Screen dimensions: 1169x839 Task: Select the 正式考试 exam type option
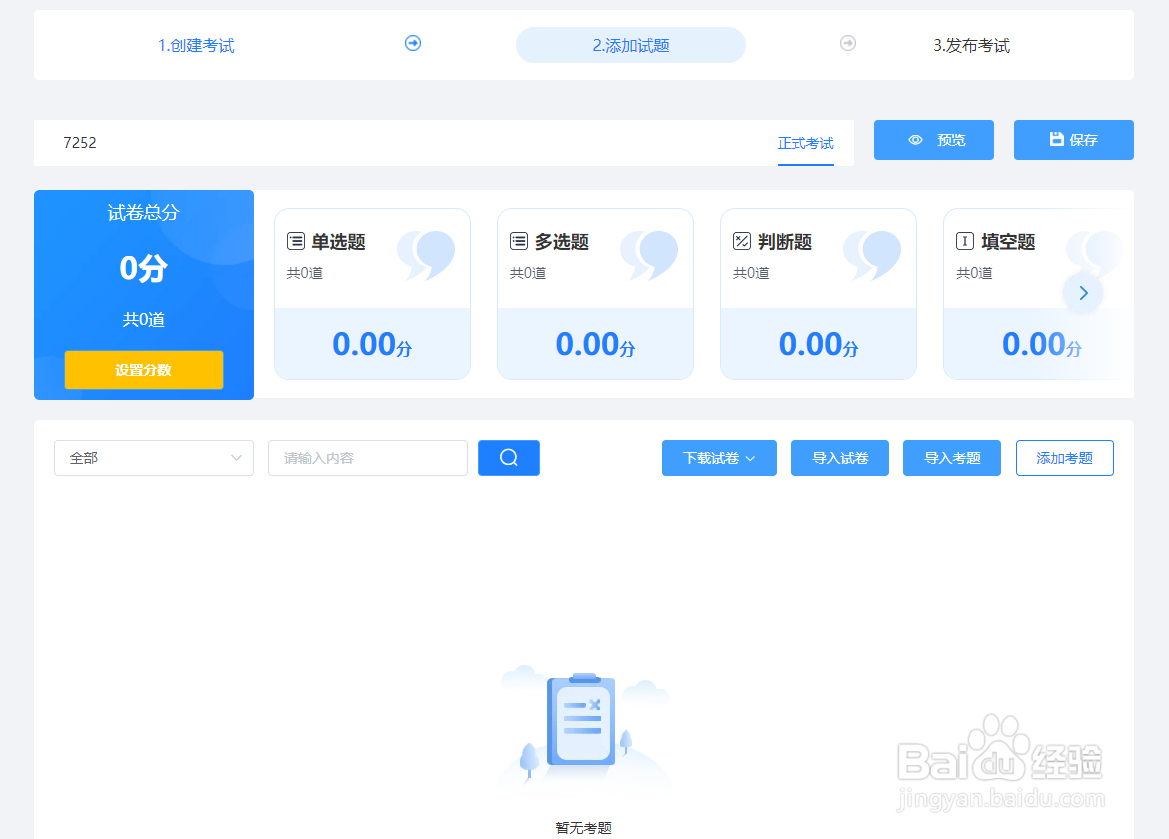805,143
